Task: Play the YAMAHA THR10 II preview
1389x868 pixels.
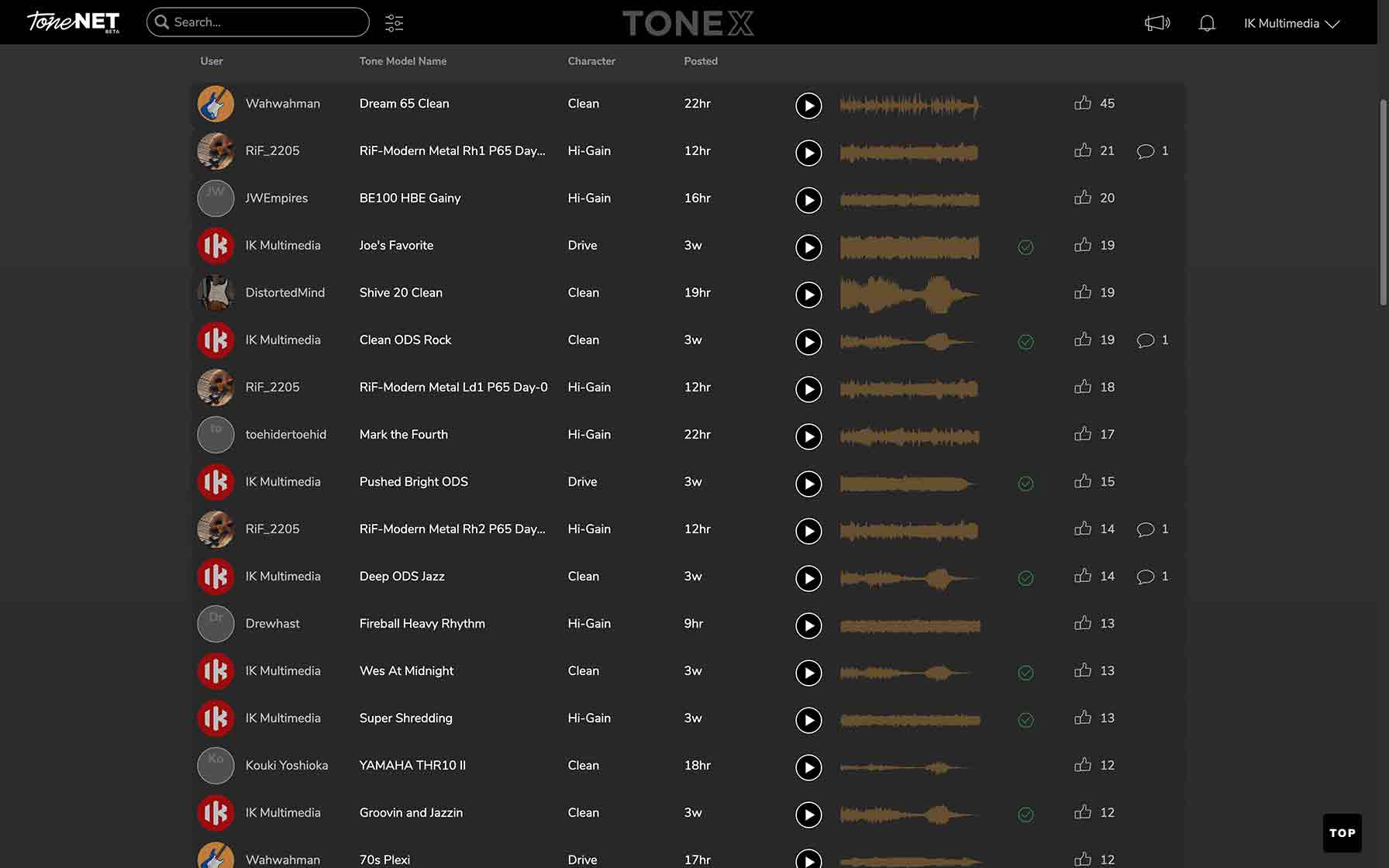Action: (x=808, y=767)
